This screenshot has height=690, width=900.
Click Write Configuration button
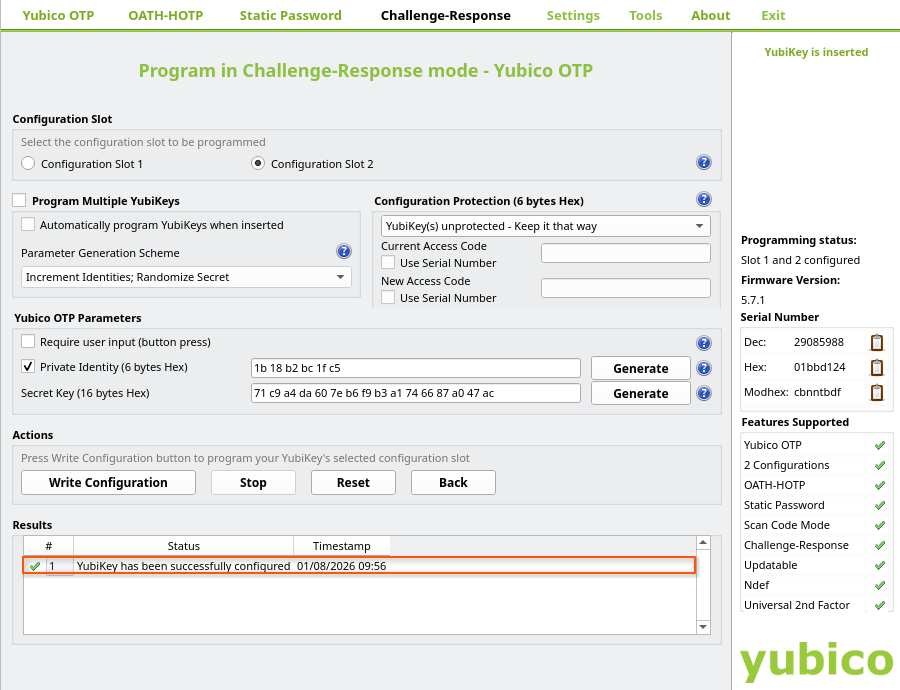[108, 483]
